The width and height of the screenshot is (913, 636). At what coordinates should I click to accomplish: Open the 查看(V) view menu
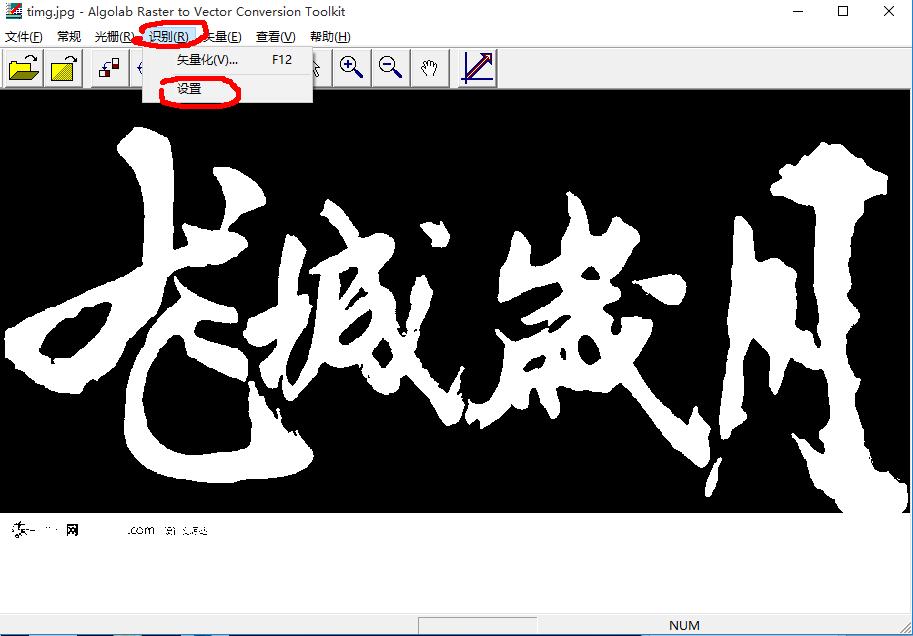click(274, 36)
